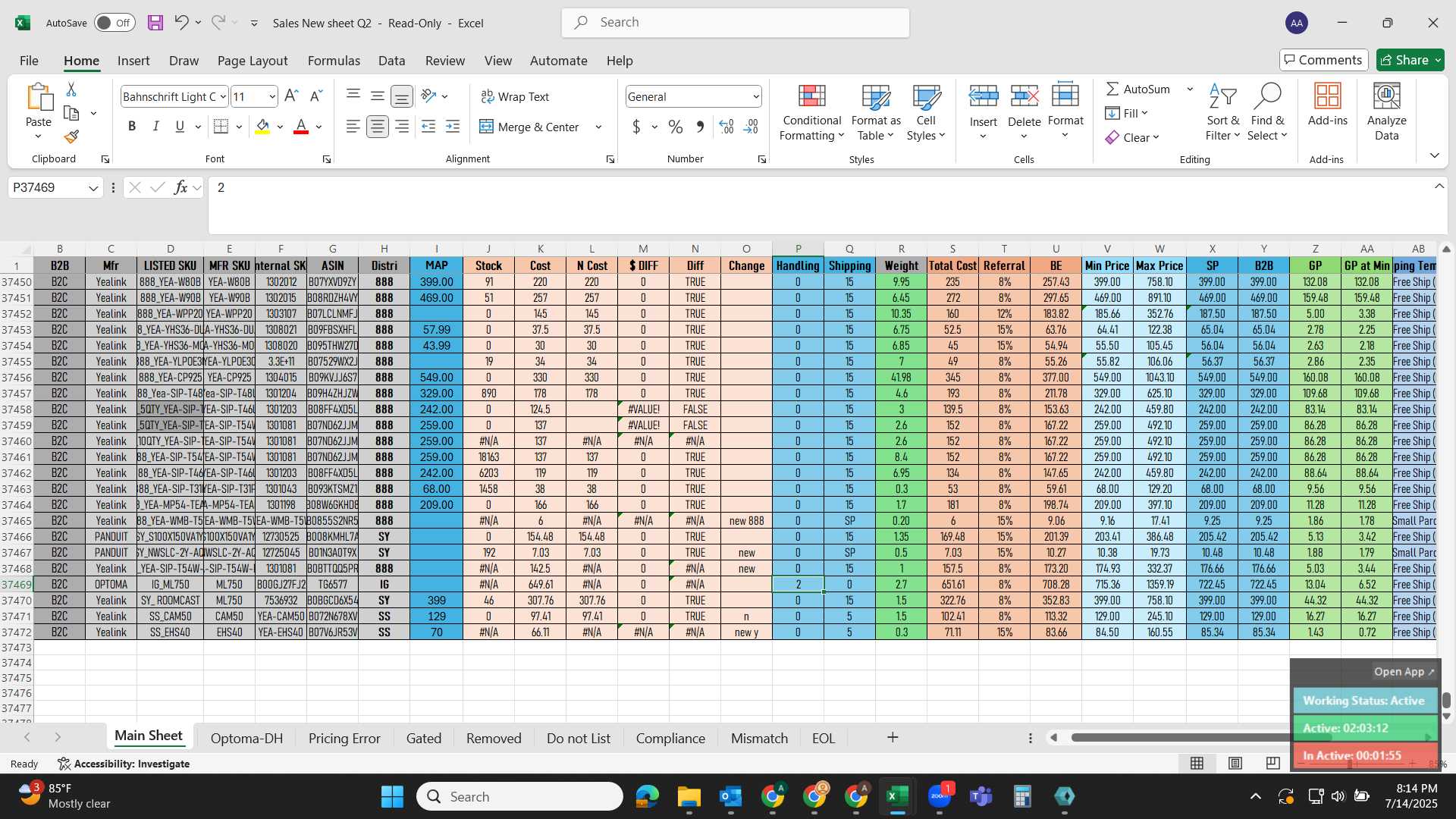Toggle Middle Align vertical alignment
Viewport: 1456px width, 819px height.
click(378, 96)
